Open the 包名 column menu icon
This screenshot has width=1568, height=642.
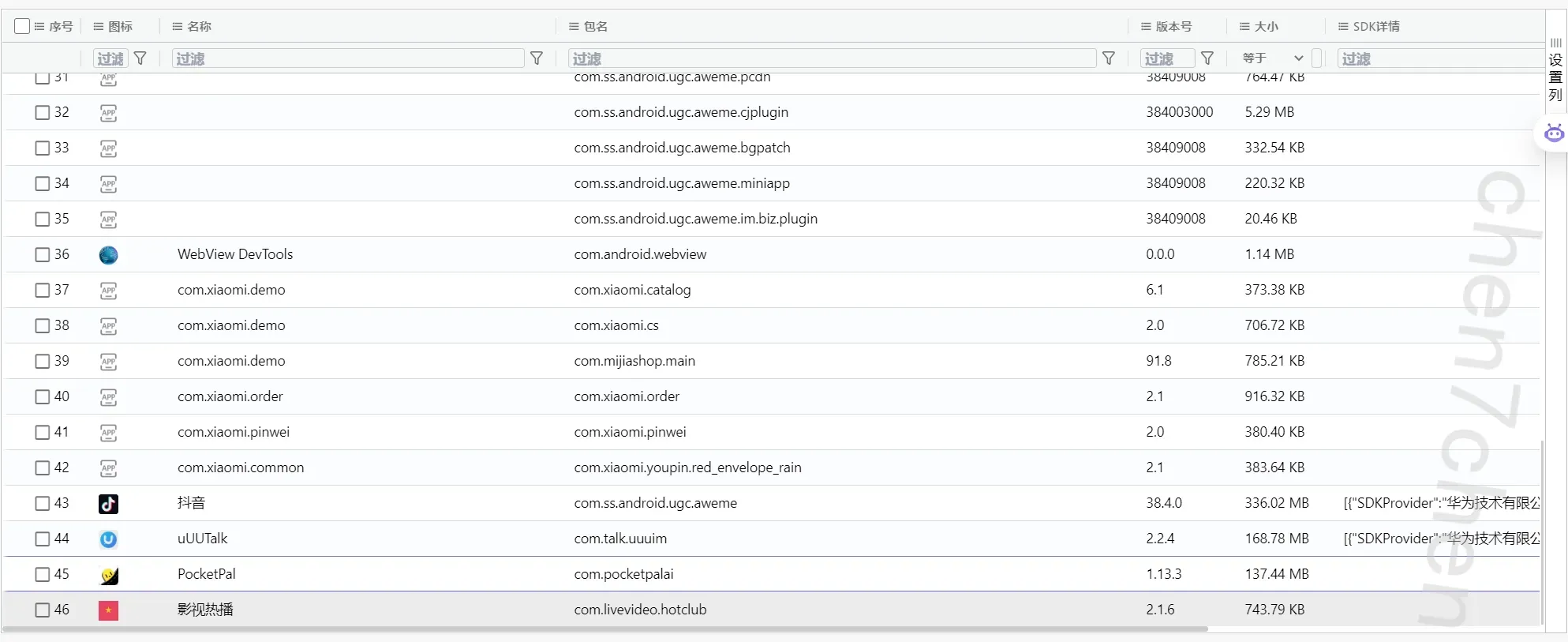[574, 26]
